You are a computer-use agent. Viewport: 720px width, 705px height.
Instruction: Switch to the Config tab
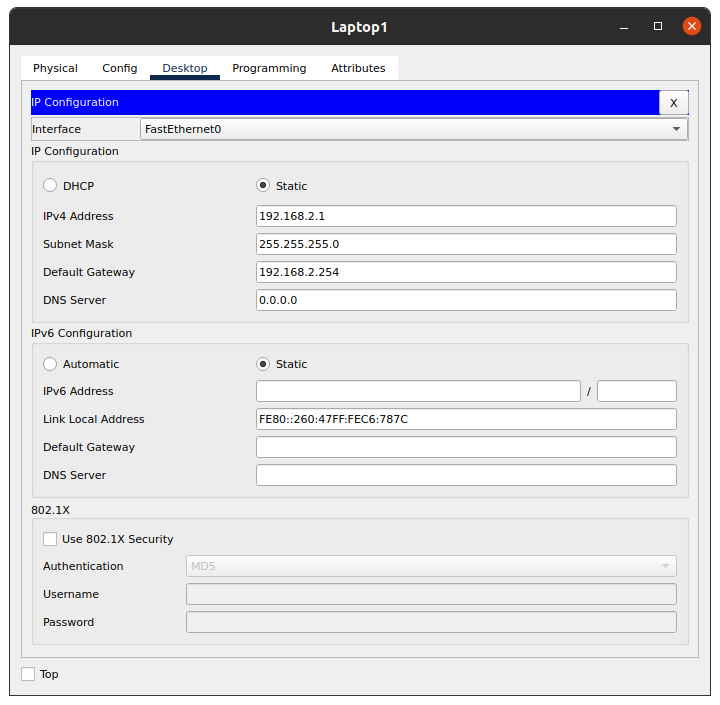[x=120, y=68]
